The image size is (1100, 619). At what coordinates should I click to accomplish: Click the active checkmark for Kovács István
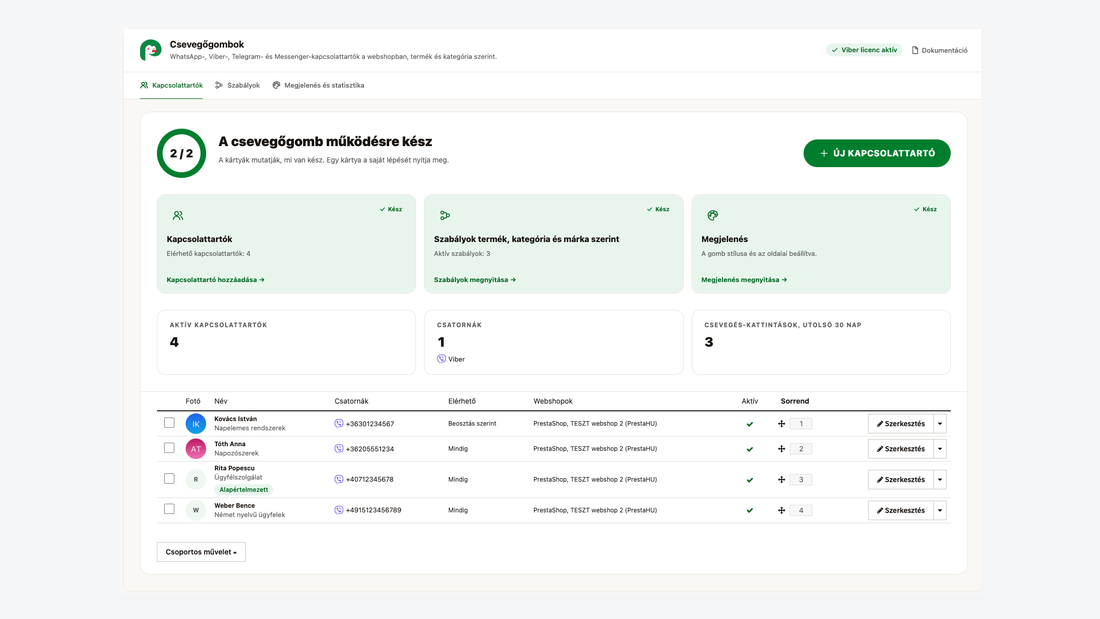(750, 424)
